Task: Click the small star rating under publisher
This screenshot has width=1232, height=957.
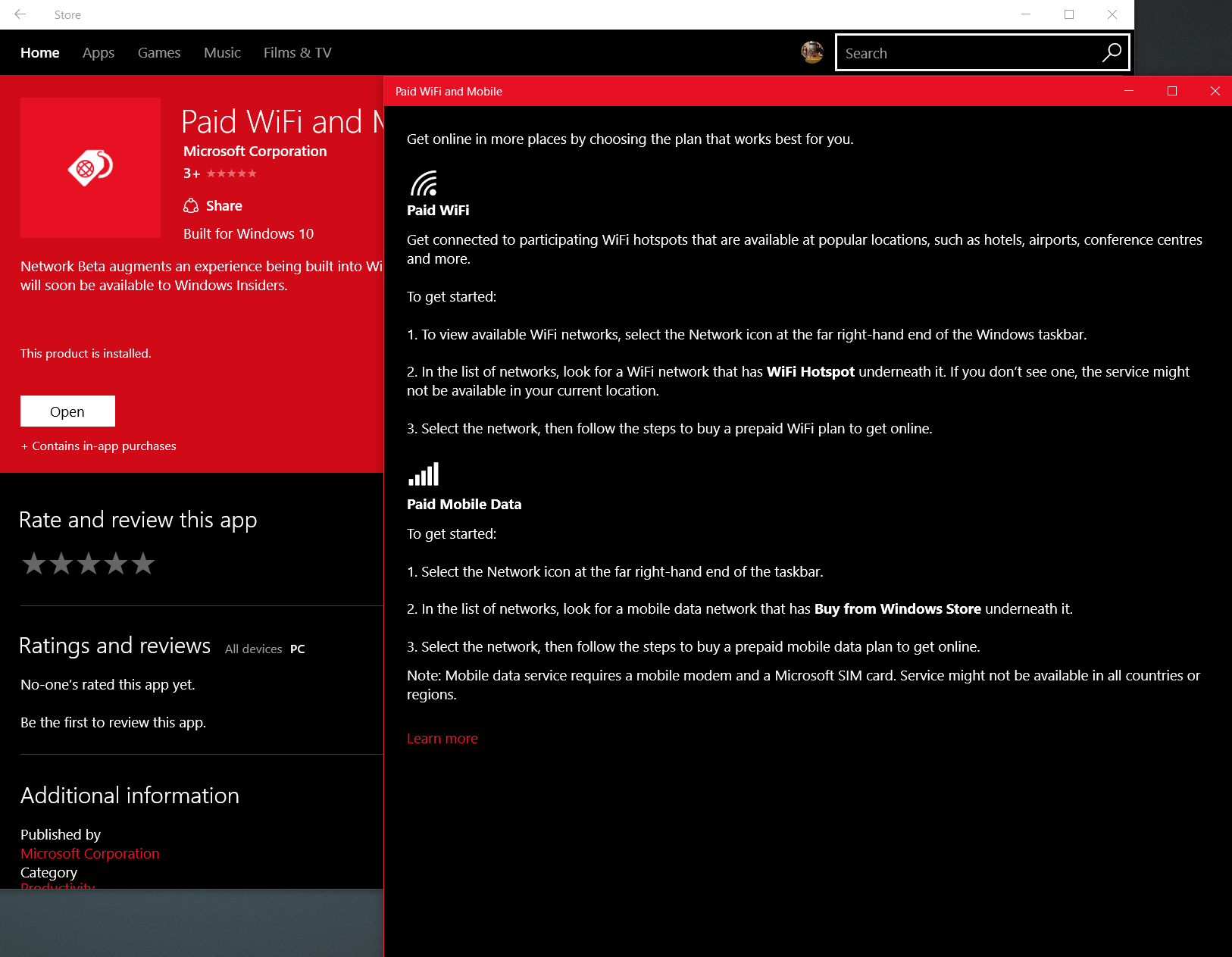Action: (232, 174)
